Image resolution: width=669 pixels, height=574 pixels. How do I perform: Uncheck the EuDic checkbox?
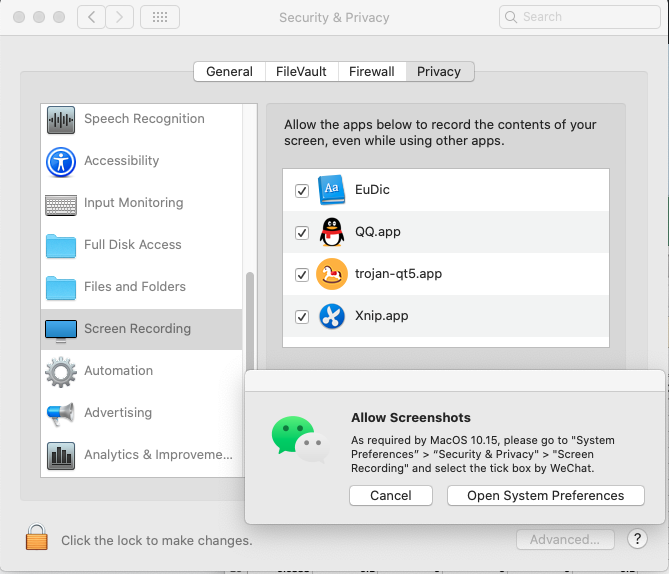coord(302,190)
